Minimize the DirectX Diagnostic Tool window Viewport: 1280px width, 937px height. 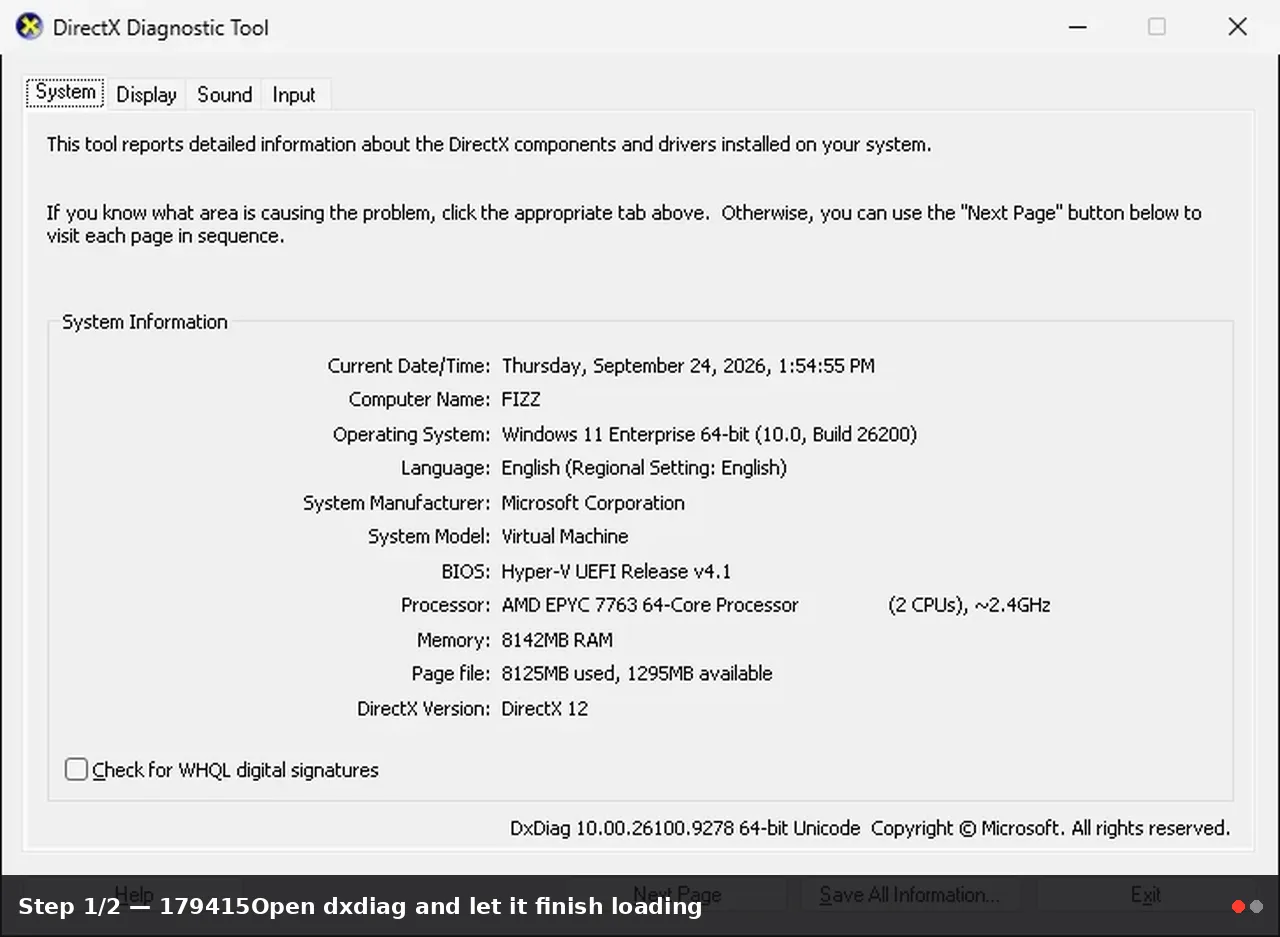pos(1077,27)
